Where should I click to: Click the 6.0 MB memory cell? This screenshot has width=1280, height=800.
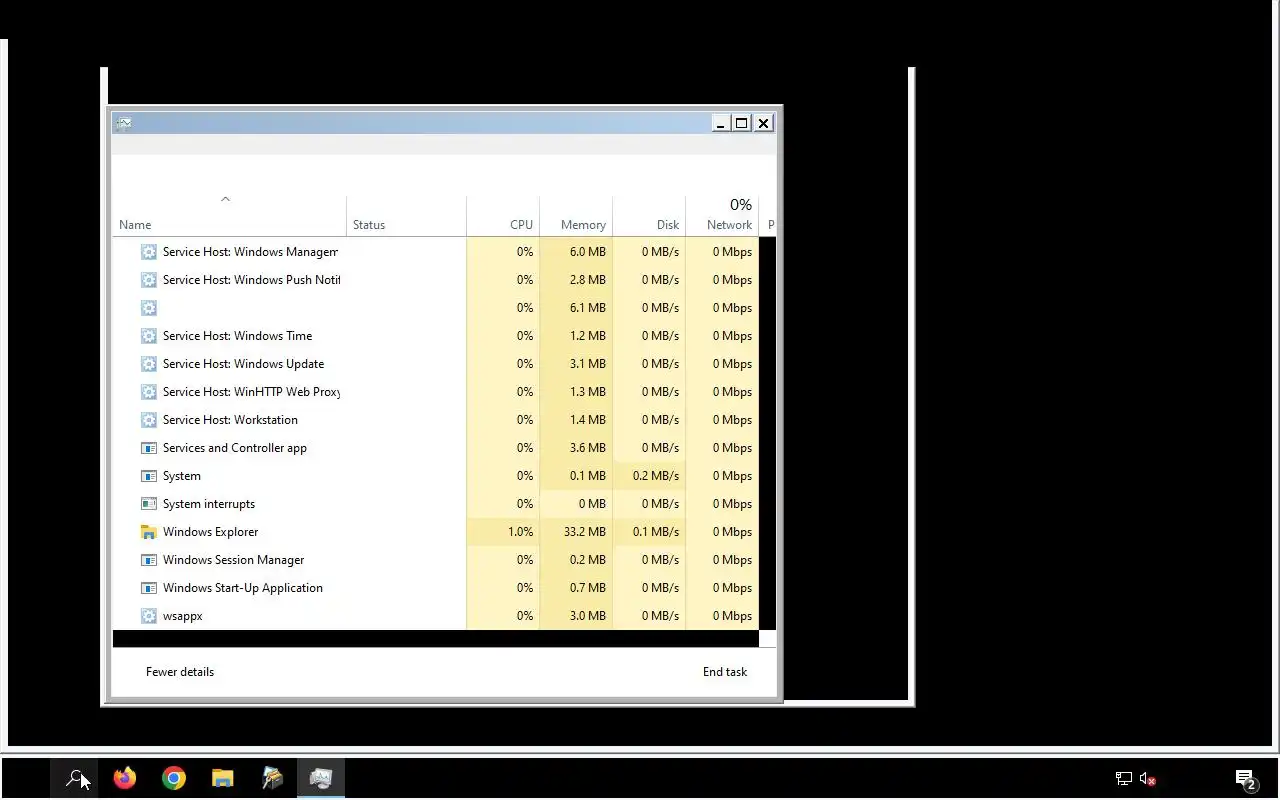(576, 252)
